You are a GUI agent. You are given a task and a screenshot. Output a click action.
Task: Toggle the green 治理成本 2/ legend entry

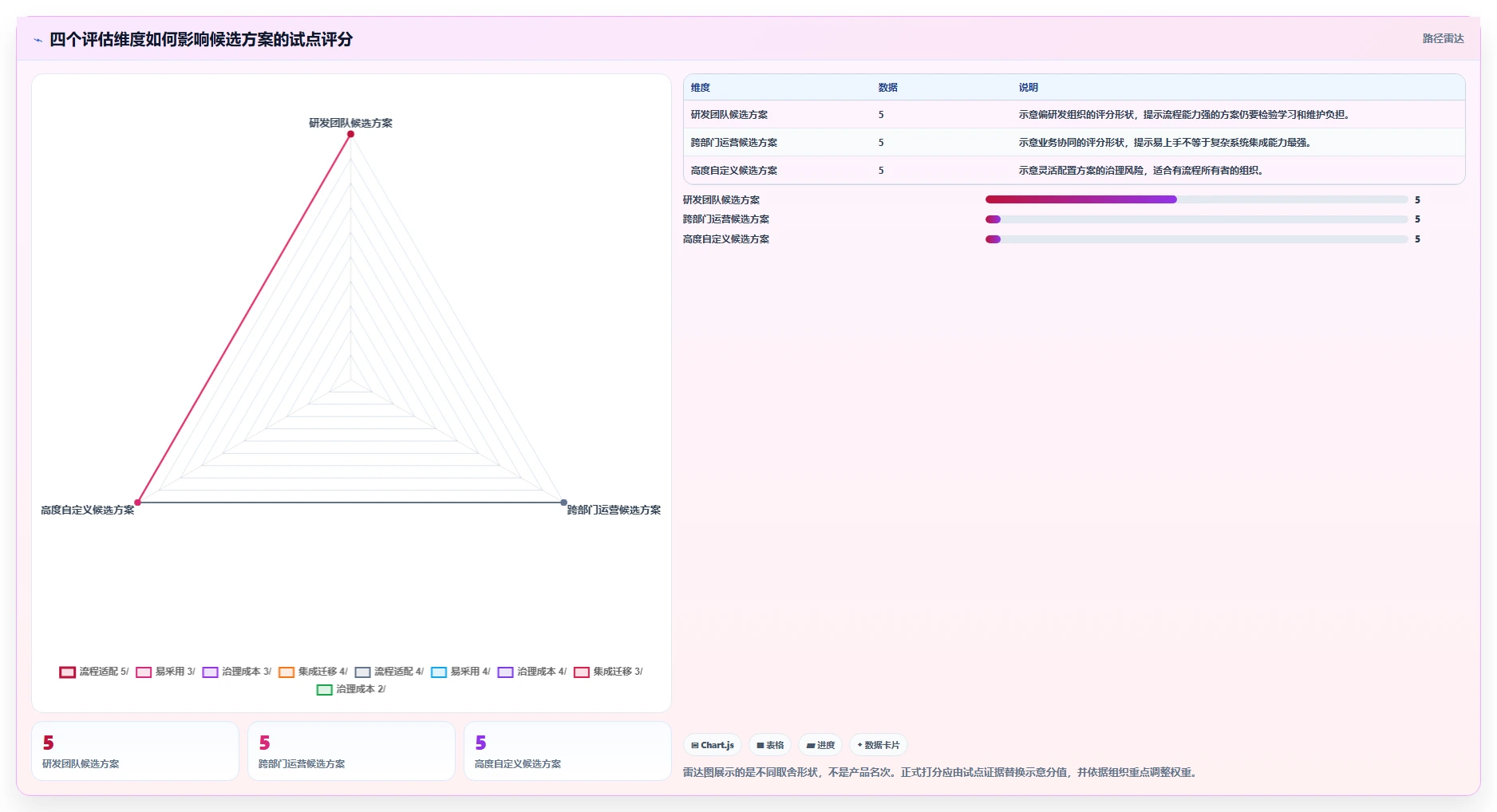[351, 689]
